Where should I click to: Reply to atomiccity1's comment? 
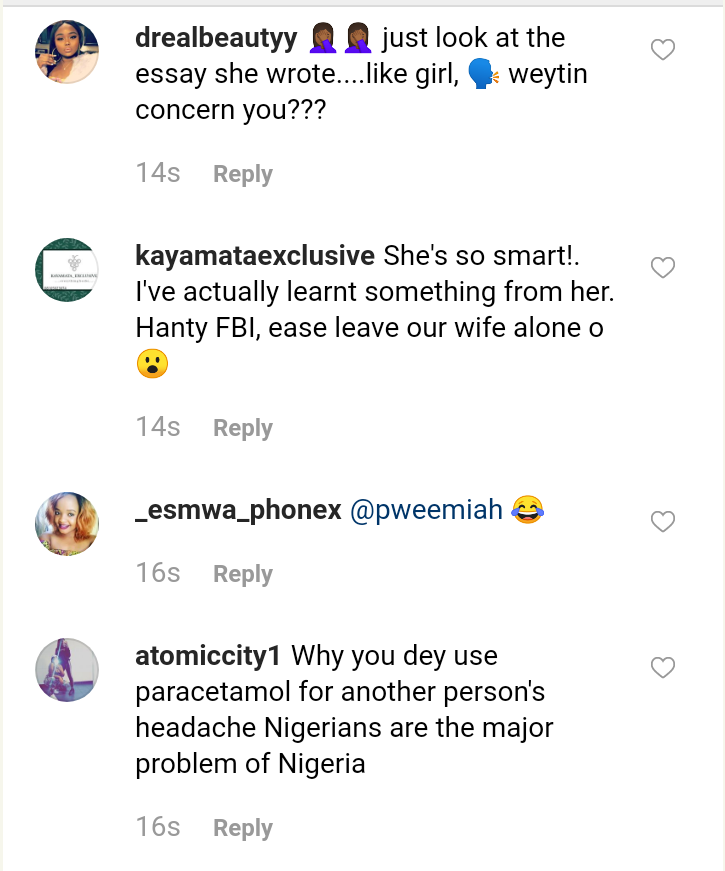pos(243,828)
